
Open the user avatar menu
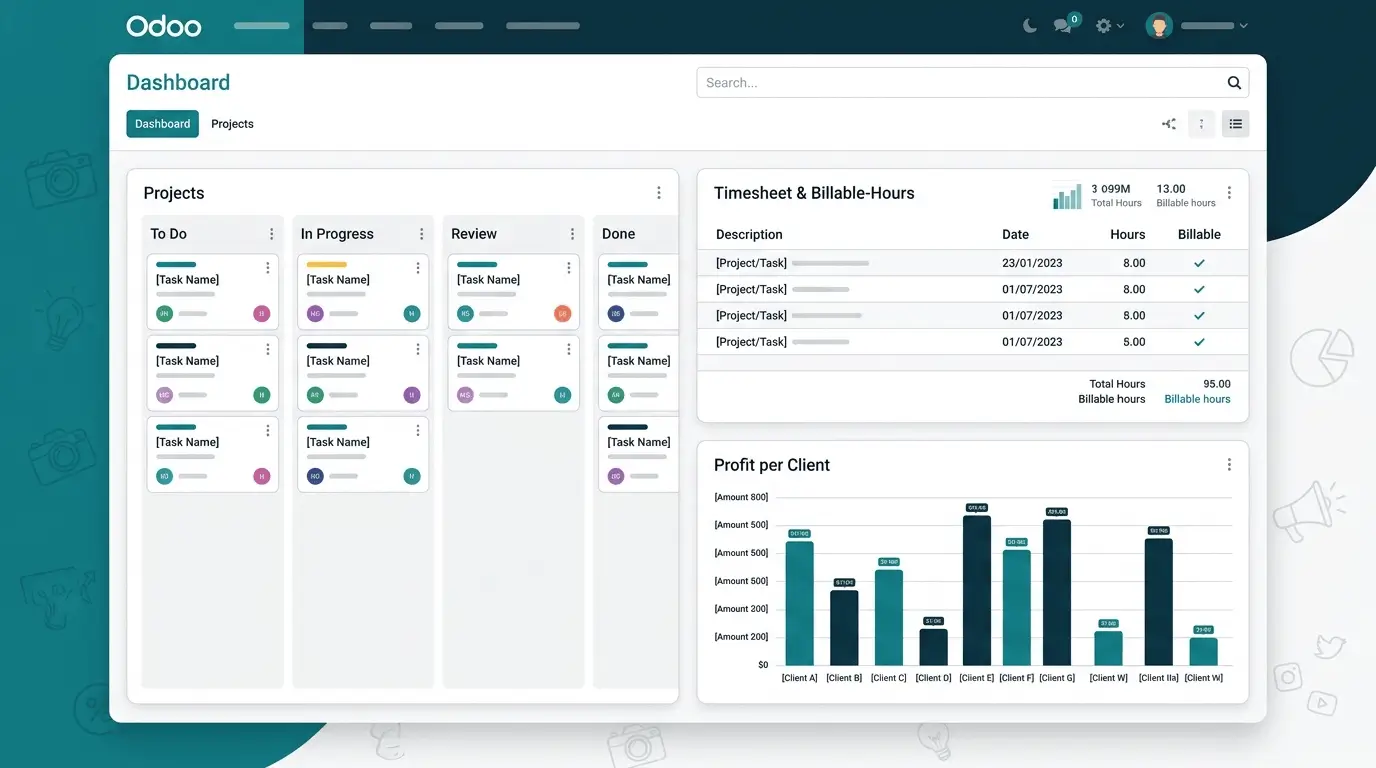1159,26
